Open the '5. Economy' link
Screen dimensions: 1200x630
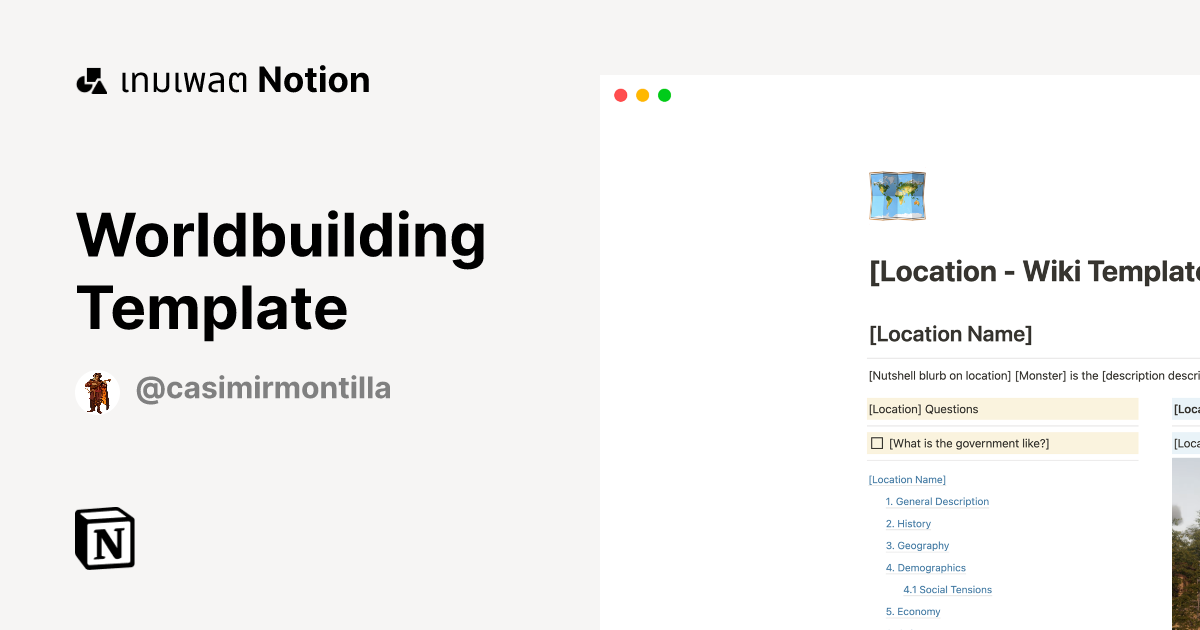[912, 611]
